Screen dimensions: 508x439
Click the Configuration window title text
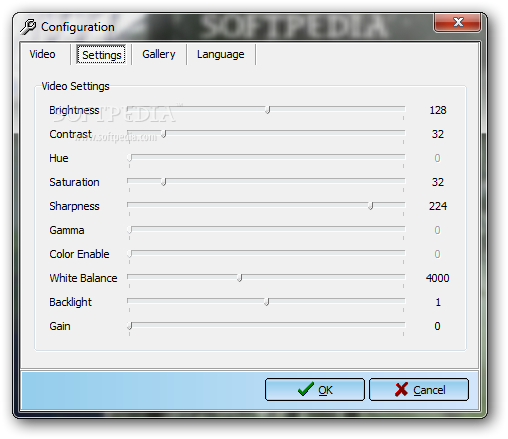point(78,27)
